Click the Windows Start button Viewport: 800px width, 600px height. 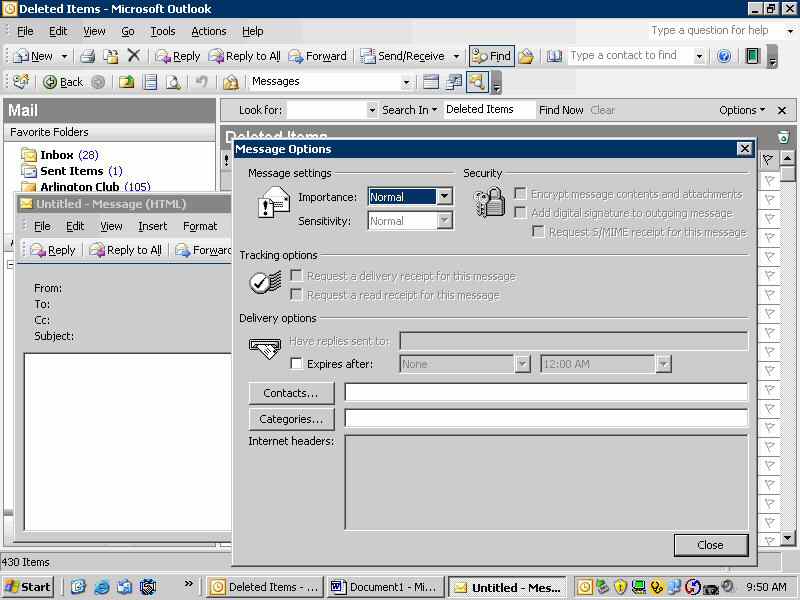(x=28, y=587)
